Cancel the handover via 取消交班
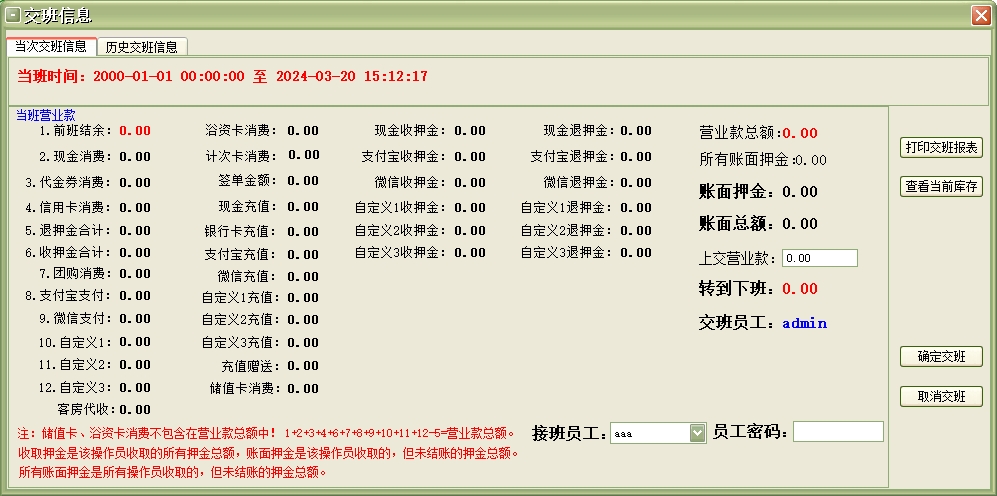The height and width of the screenshot is (496, 997). pos(941,396)
